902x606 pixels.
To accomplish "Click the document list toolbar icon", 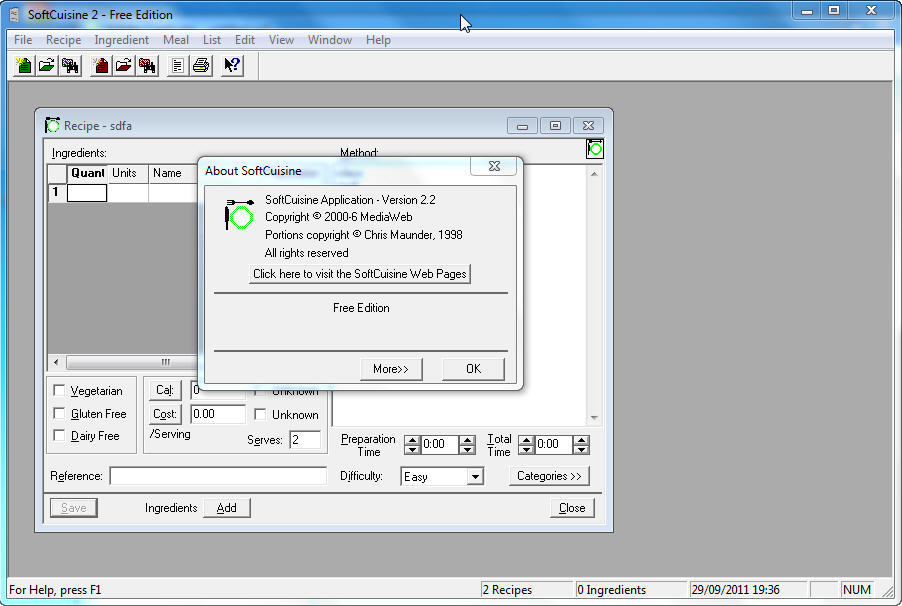I will tap(178, 66).
